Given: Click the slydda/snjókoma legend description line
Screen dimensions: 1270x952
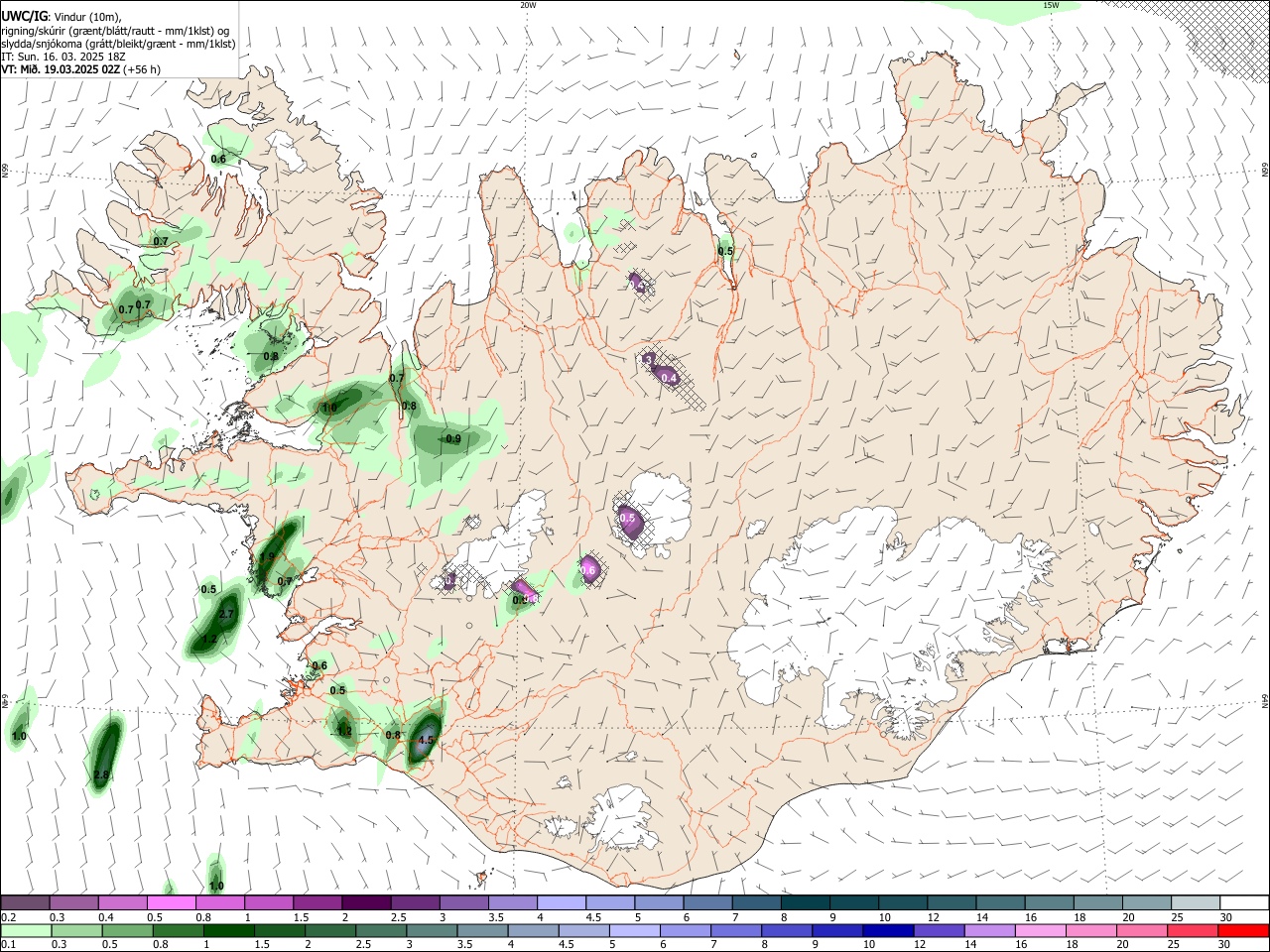Looking at the screenshot, I should (x=118, y=45).
